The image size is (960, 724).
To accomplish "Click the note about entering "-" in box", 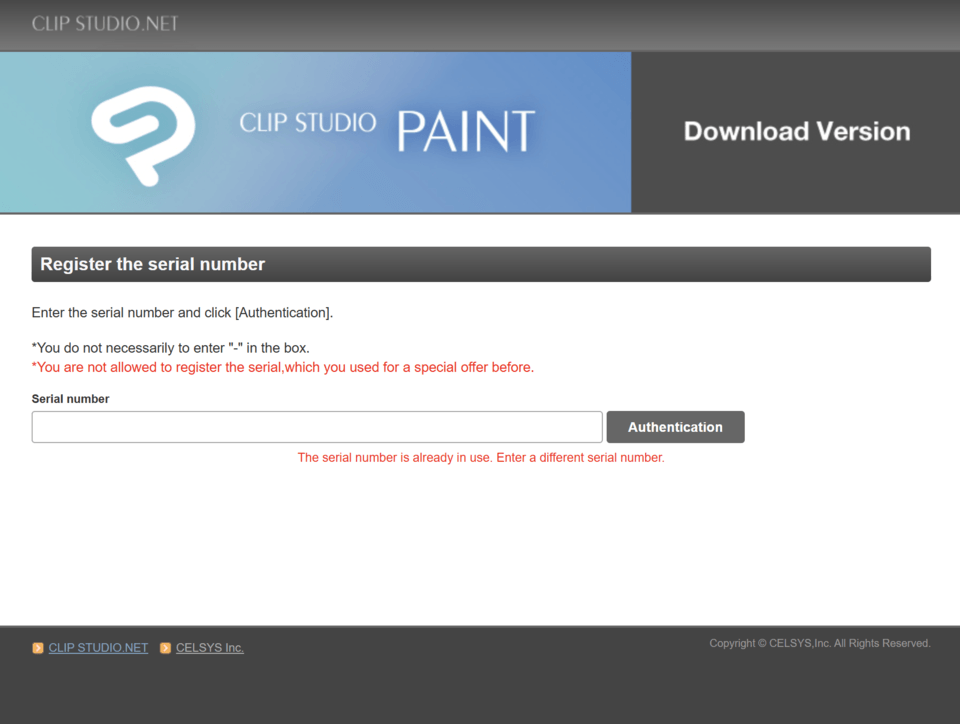I will coord(171,348).
